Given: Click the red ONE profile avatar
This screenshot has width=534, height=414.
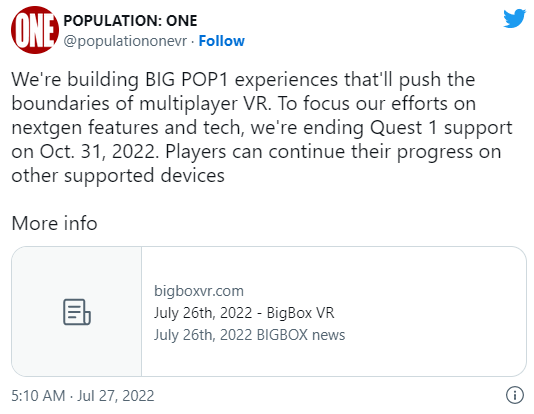Looking at the screenshot, I should (x=35, y=30).
